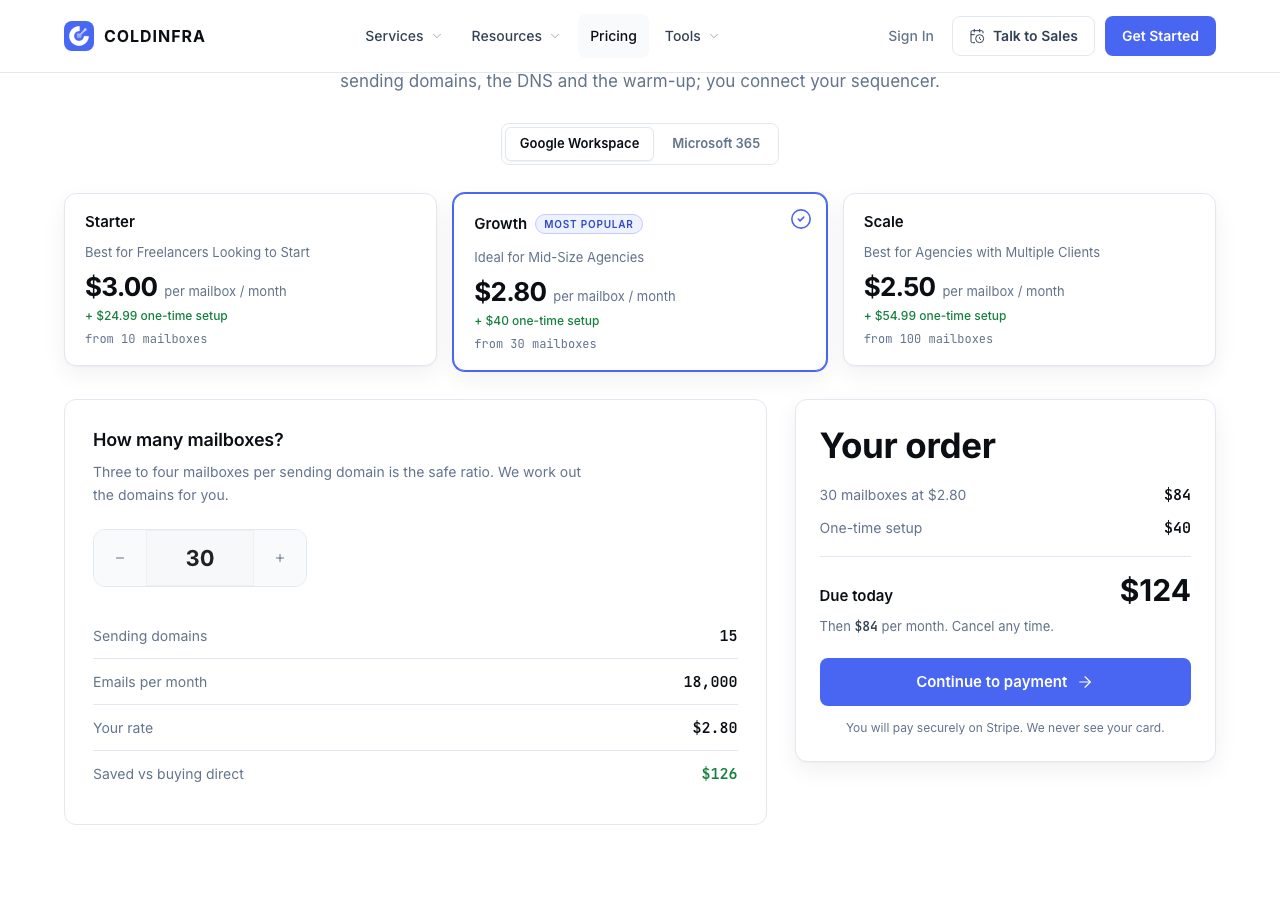Click the One-time setup $40 amount
The image size is (1280, 900).
click(1177, 528)
